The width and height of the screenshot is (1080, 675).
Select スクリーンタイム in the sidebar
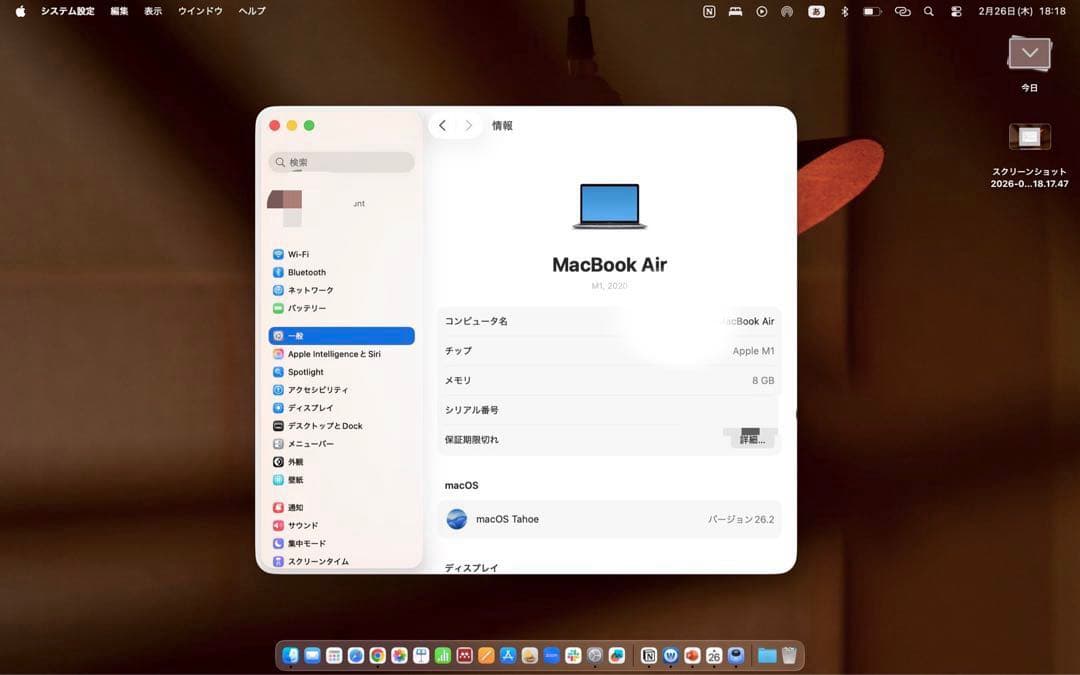(342, 561)
